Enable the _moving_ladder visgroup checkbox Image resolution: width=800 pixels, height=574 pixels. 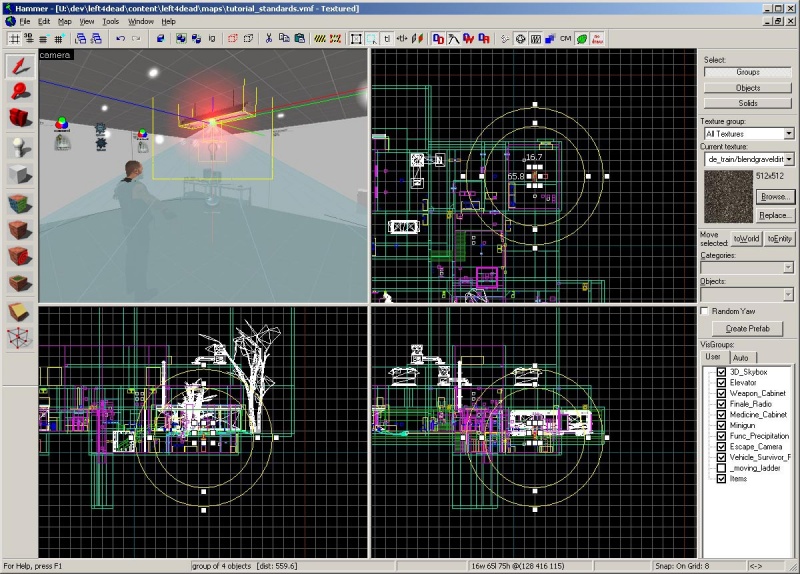721,468
